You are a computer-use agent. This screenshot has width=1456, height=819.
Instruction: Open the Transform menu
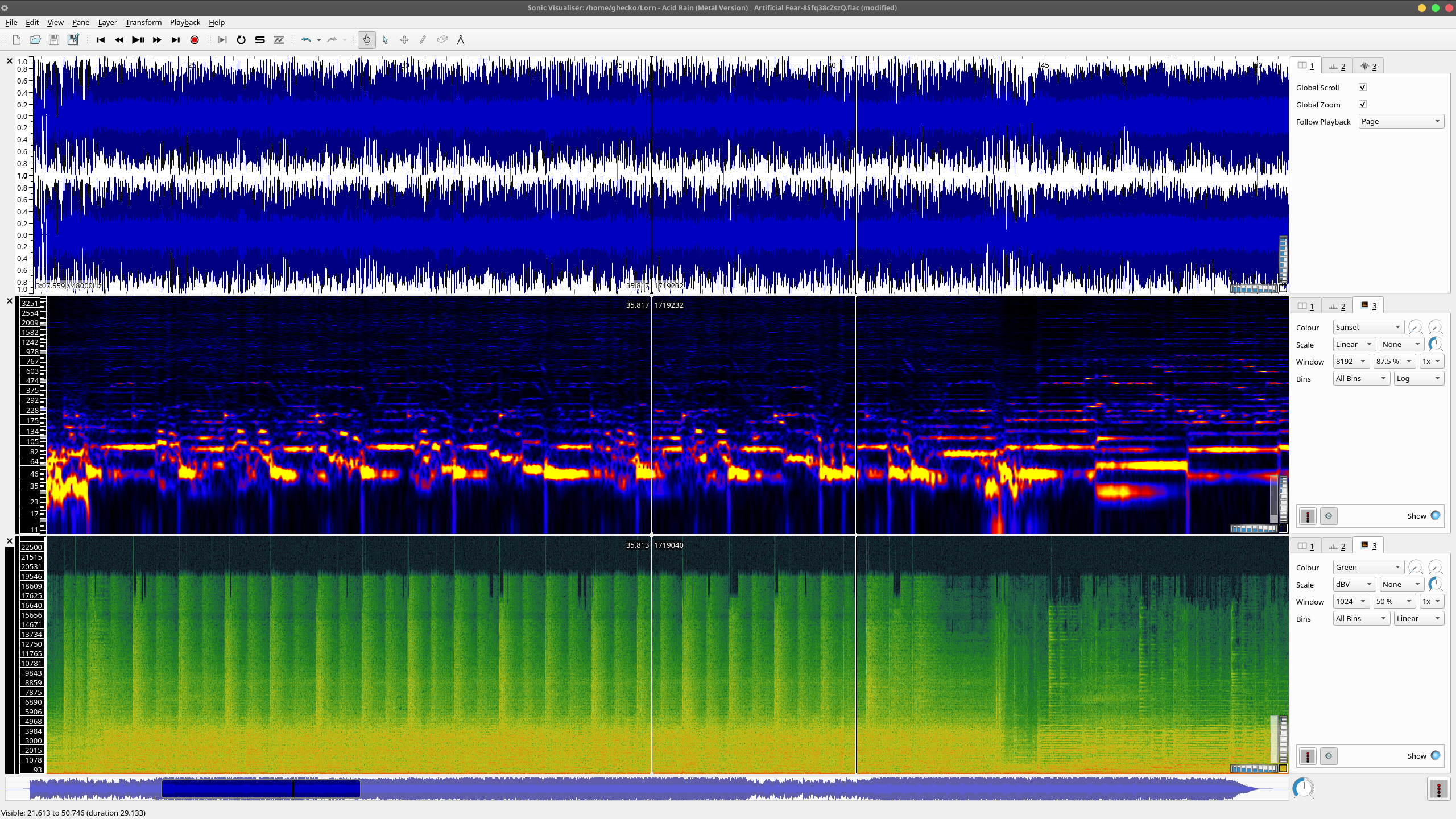click(143, 22)
